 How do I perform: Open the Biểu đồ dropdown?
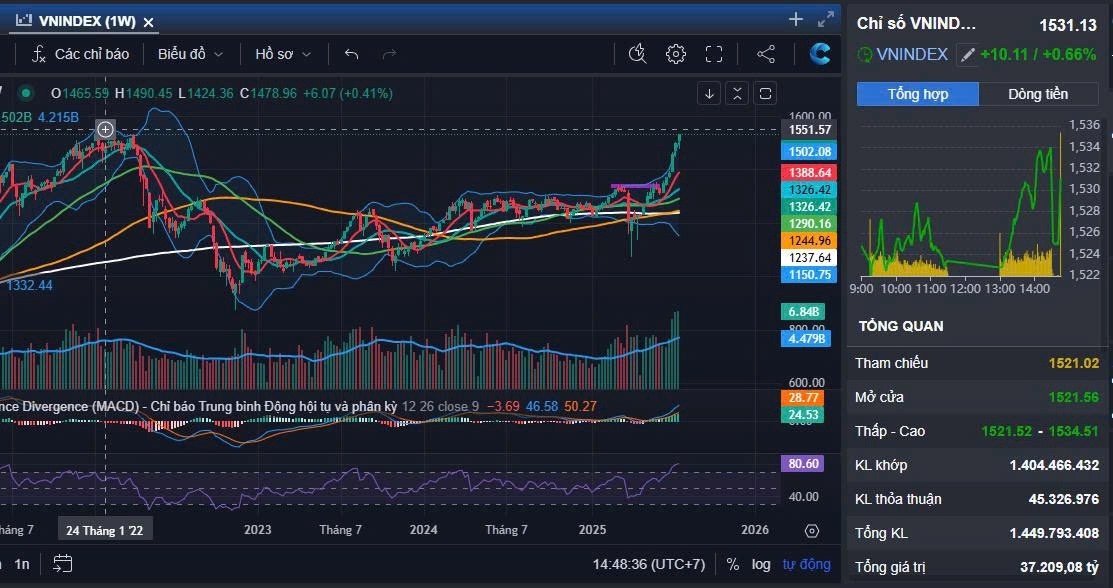point(190,54)
